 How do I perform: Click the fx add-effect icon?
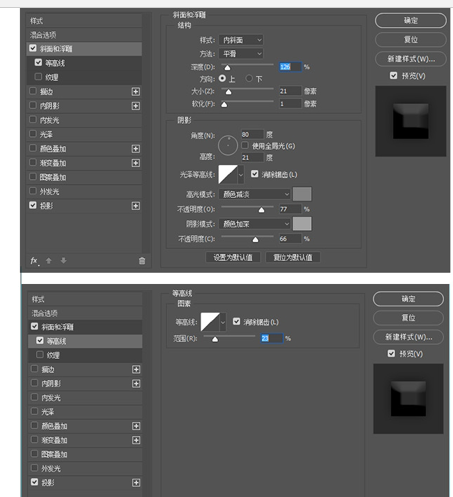click(x=34, y=261)
